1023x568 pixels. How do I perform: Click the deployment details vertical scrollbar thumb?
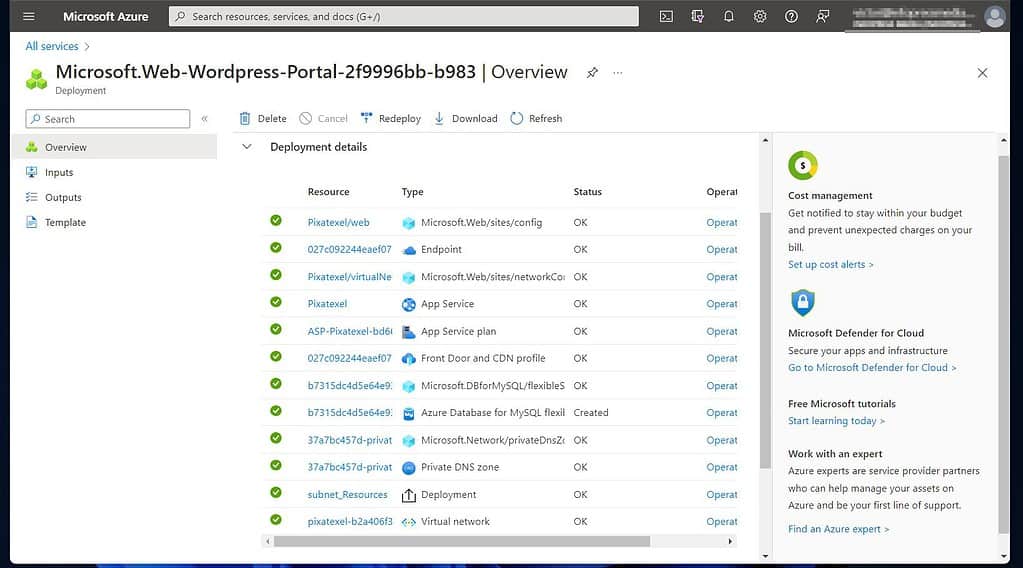click(765, 340)
